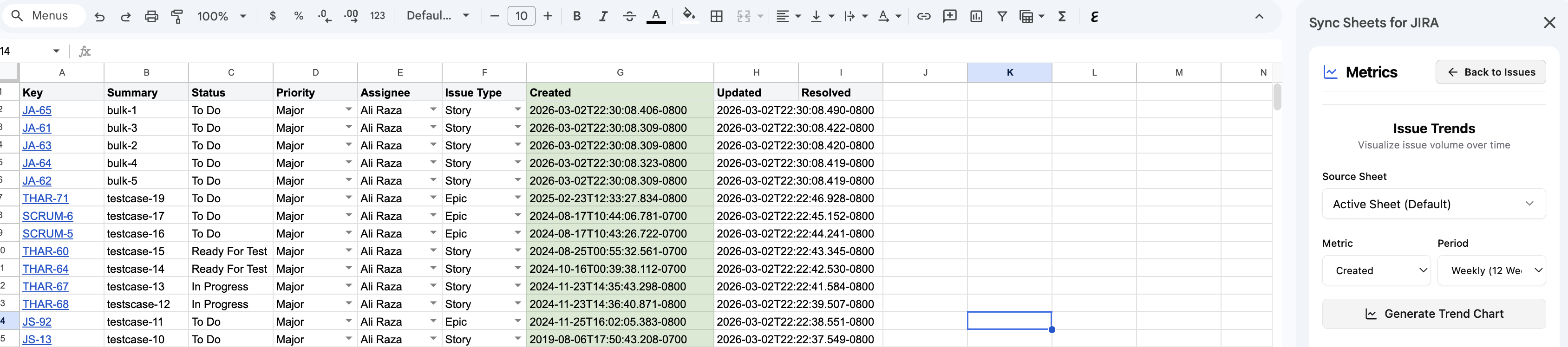Select column G header
Screen dimensions: 1568x347
pos(620,72)
